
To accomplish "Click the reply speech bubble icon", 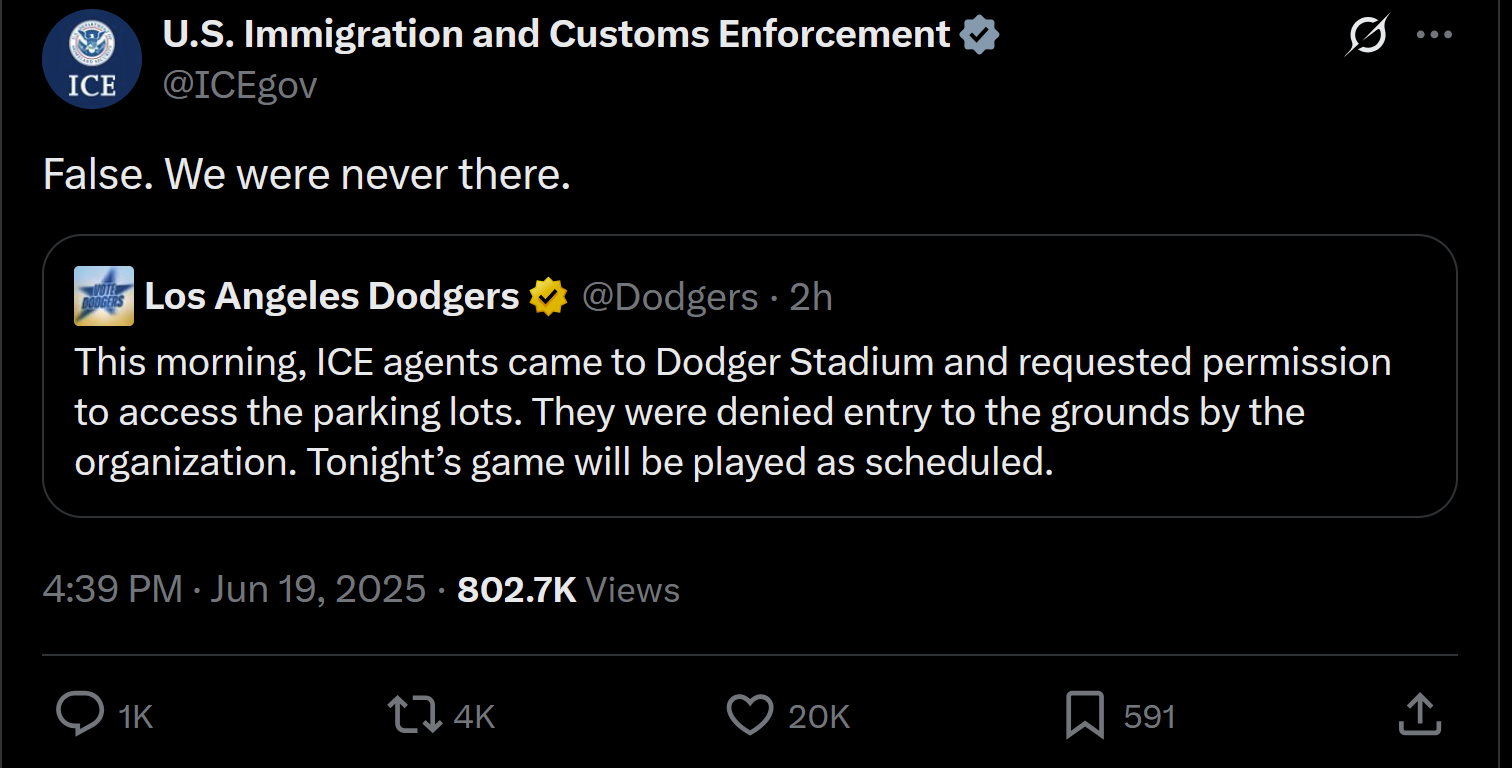I will (x=80, y=714).
